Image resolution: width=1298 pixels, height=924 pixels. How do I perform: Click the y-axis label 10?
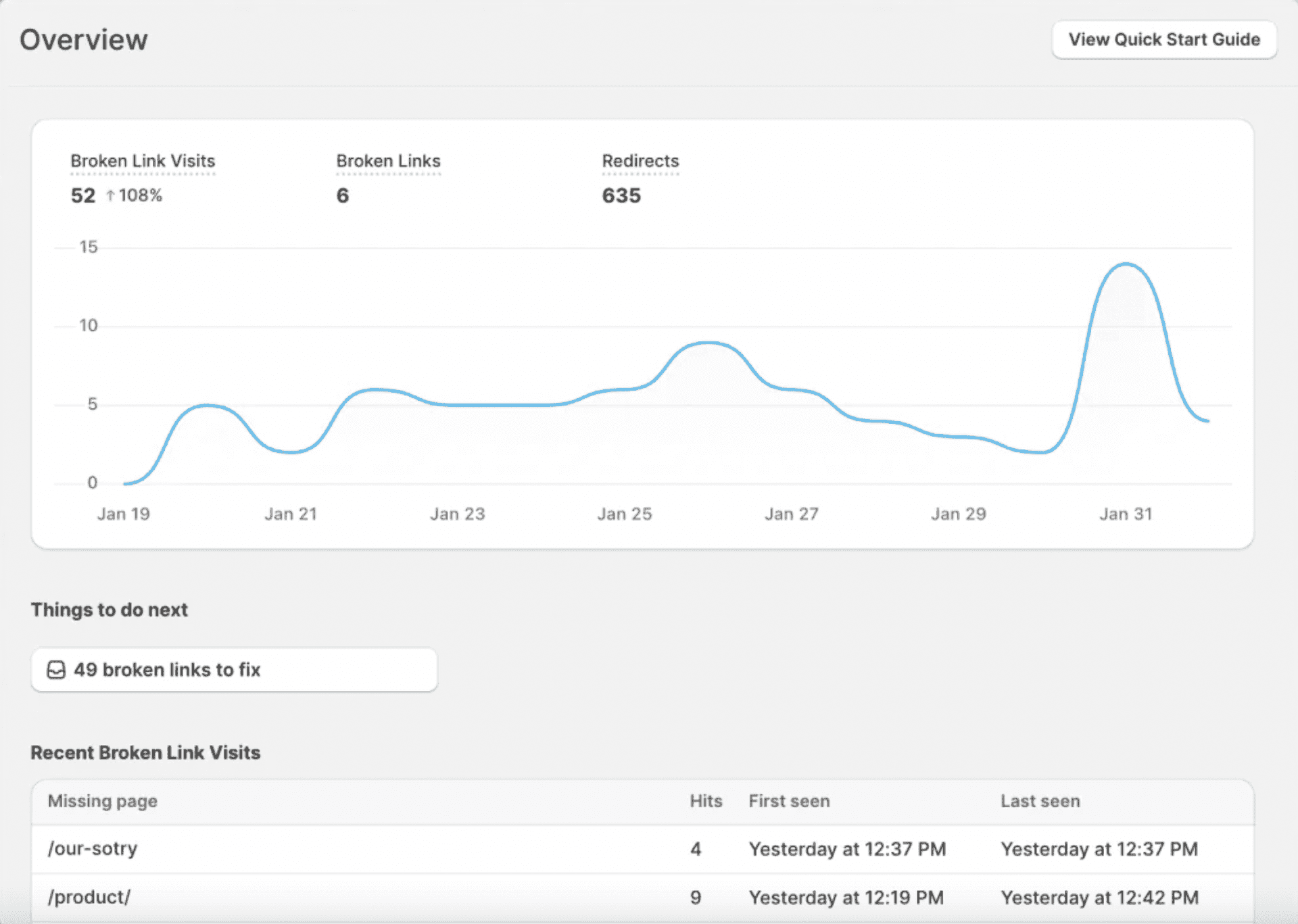89,326
